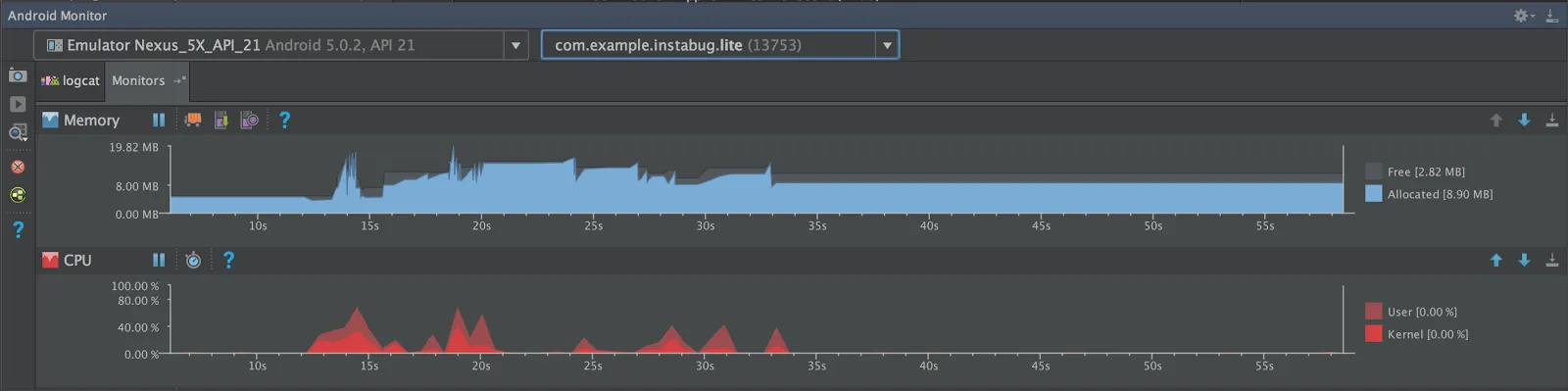Image resolution: width=1568 pixels, height=391 pixels.
Task: Click the 8.00 MB axis label
Action: 136,186
